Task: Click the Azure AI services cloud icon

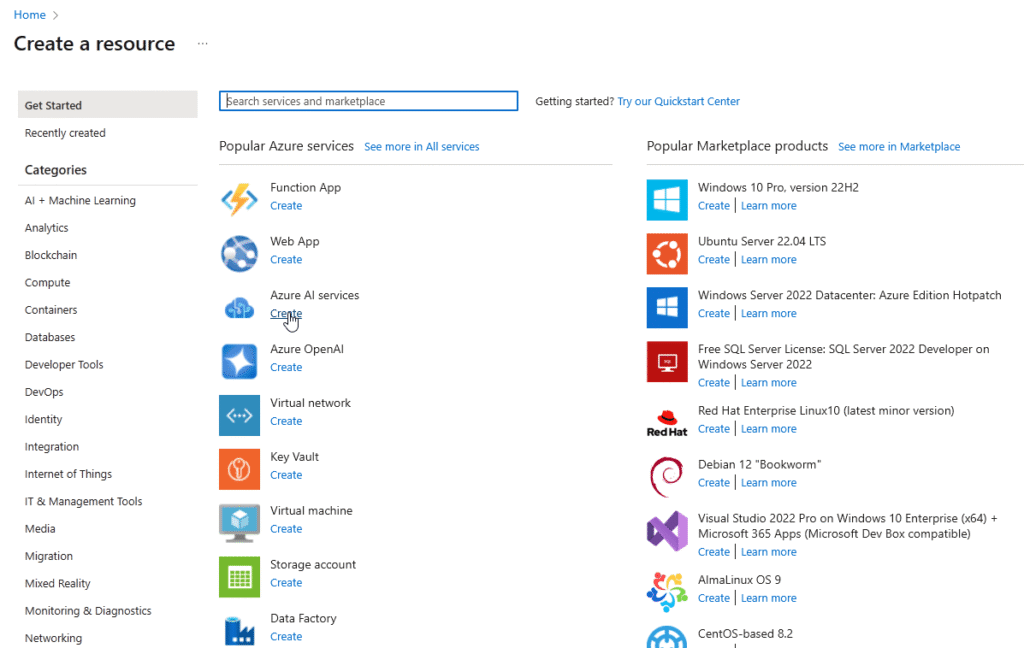Action: coord(239,308)
